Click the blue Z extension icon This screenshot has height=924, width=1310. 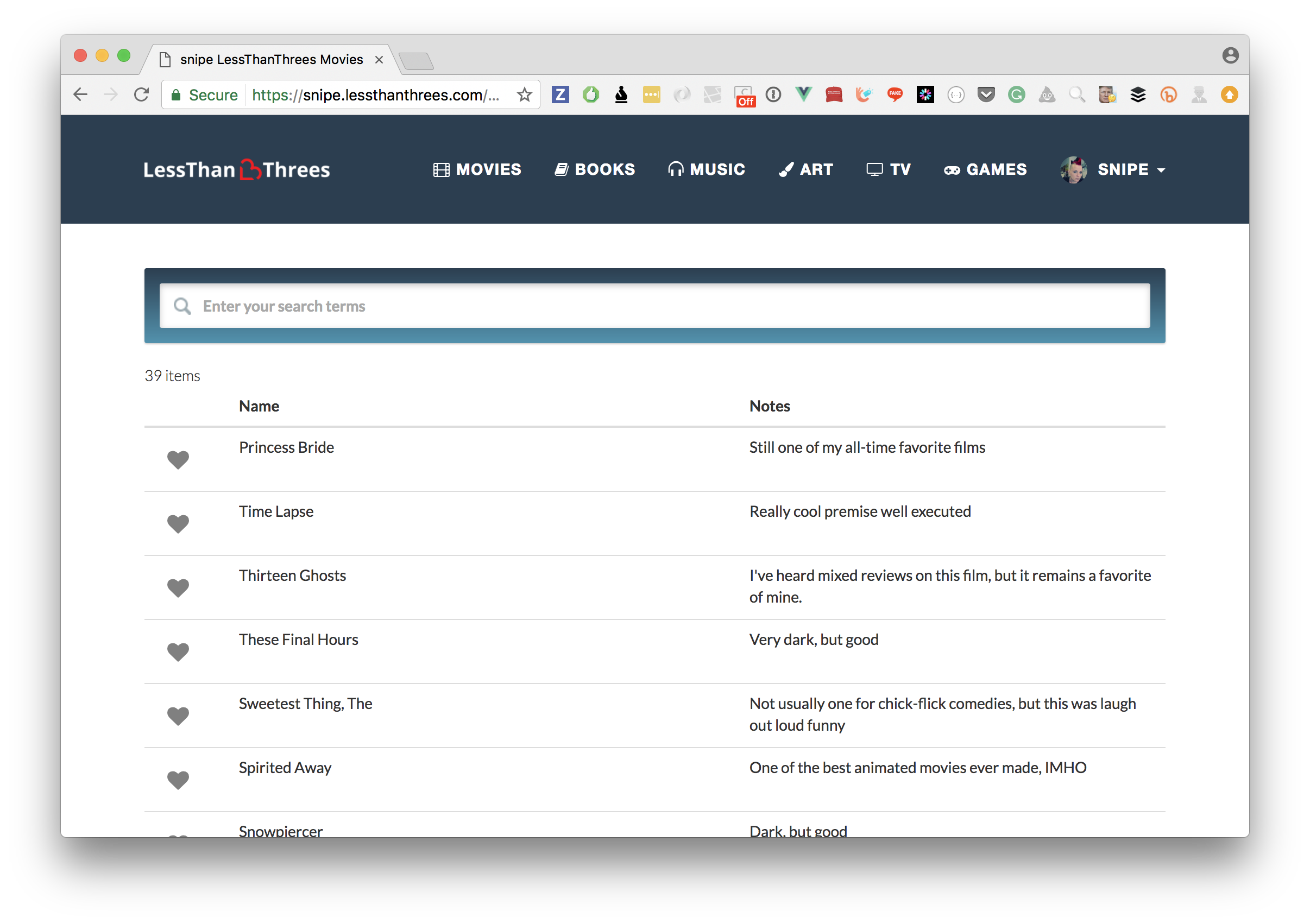coord(560,94)
